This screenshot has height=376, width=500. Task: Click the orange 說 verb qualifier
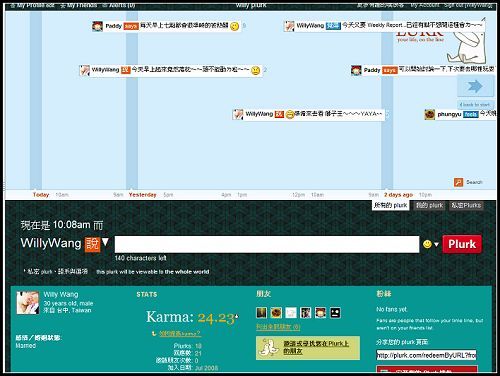[x=92, y=244]
